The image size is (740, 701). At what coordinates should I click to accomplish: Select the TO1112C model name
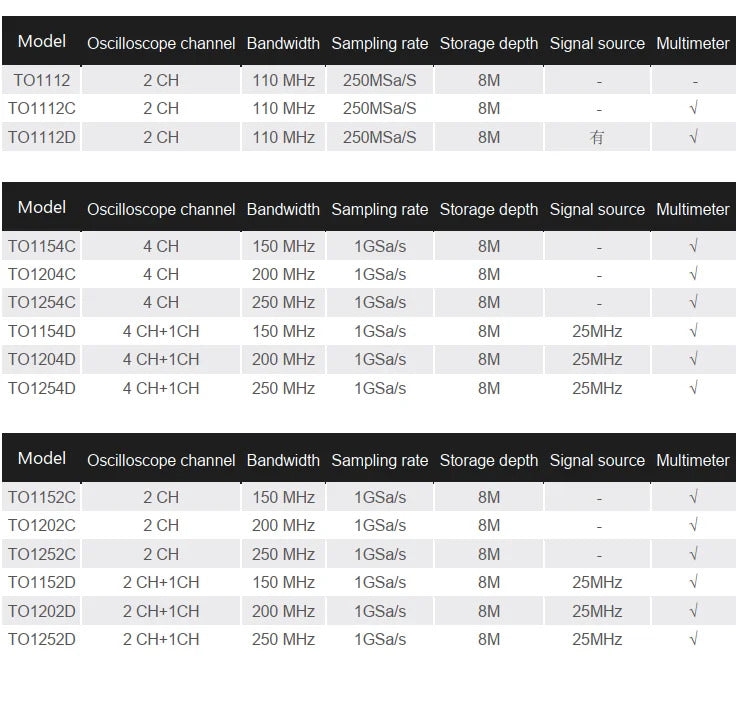(44, 108)
